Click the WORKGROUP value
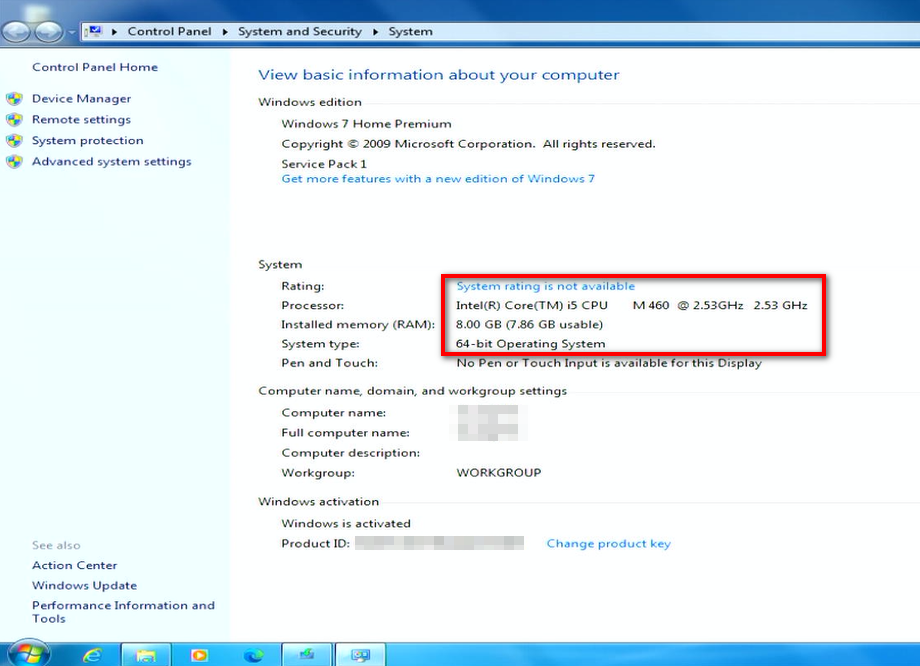 pyautogui.click(x=499, y=473)
